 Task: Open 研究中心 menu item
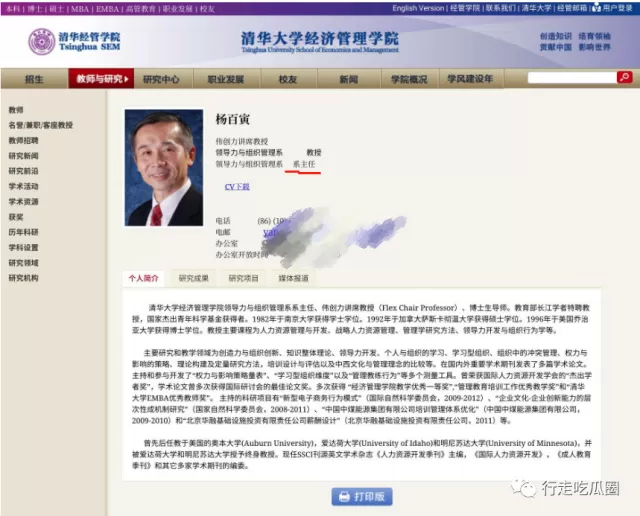point(161,79)
